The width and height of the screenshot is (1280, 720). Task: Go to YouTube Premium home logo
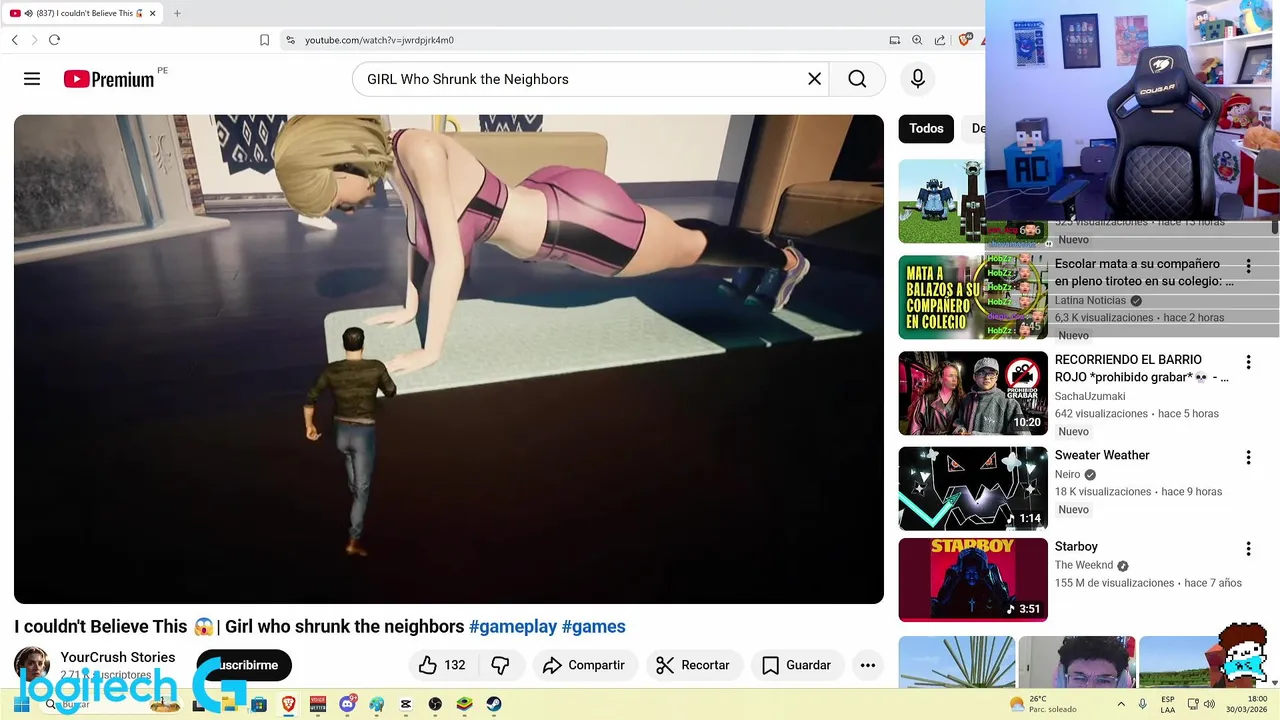point(110,79)
